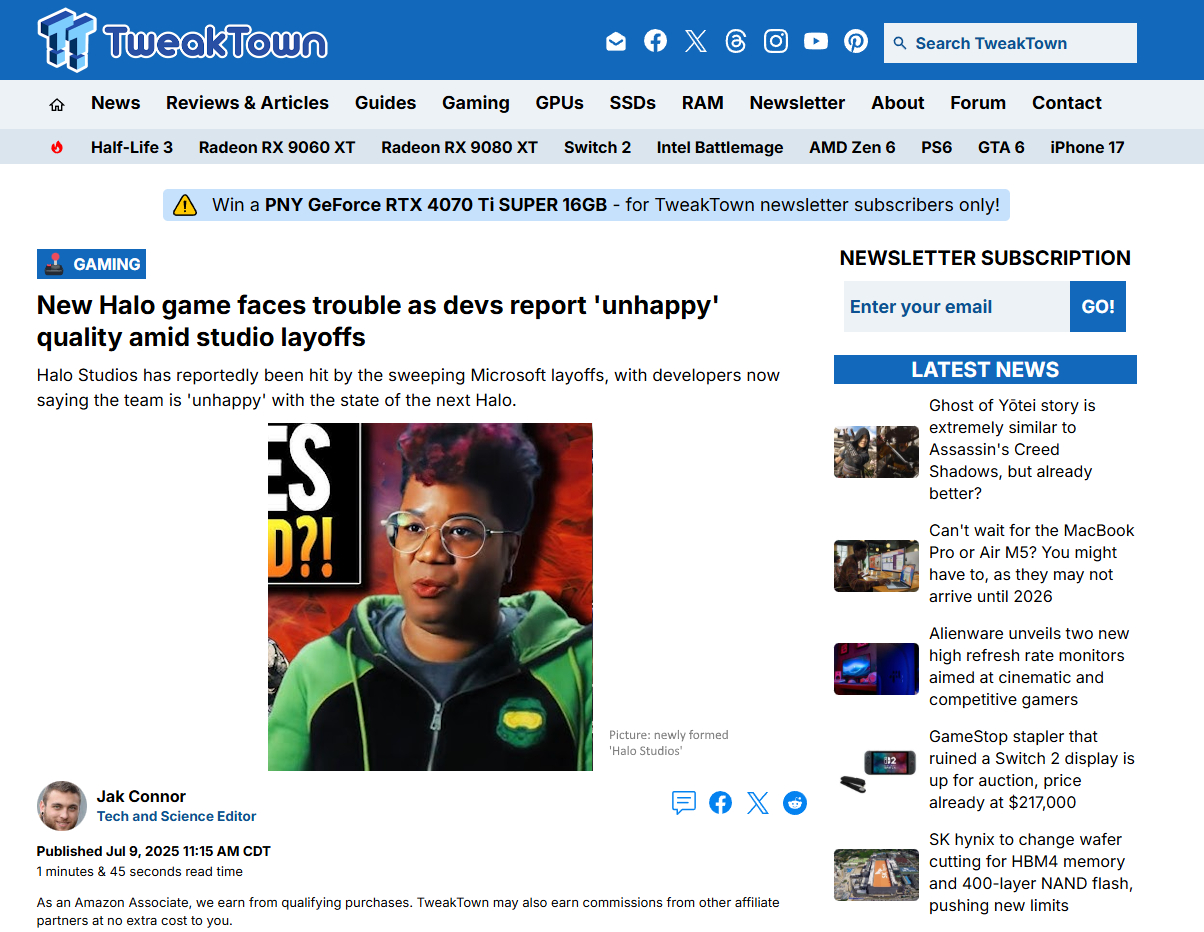Open the SK hynix HBM4 headline

click(1031, 872)
